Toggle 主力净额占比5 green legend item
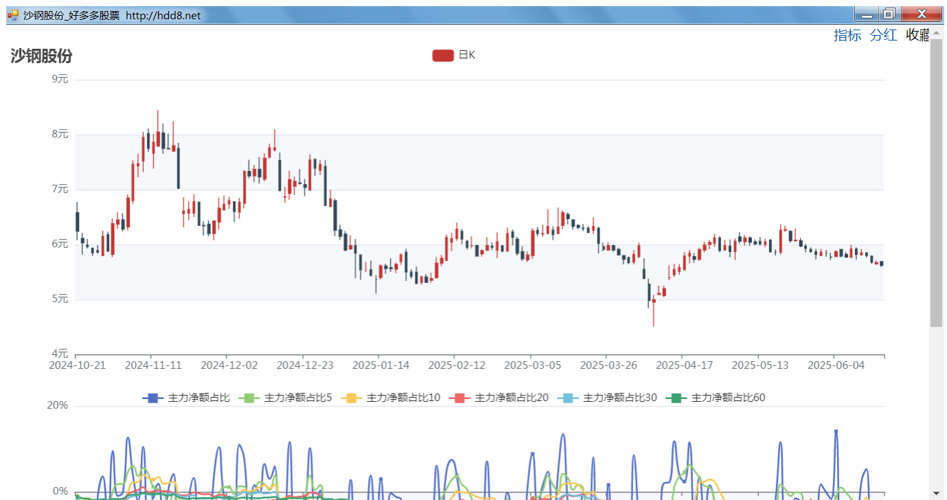Viewport: 947px width, 500px height. pyautogui.click(x=285, y=398)
